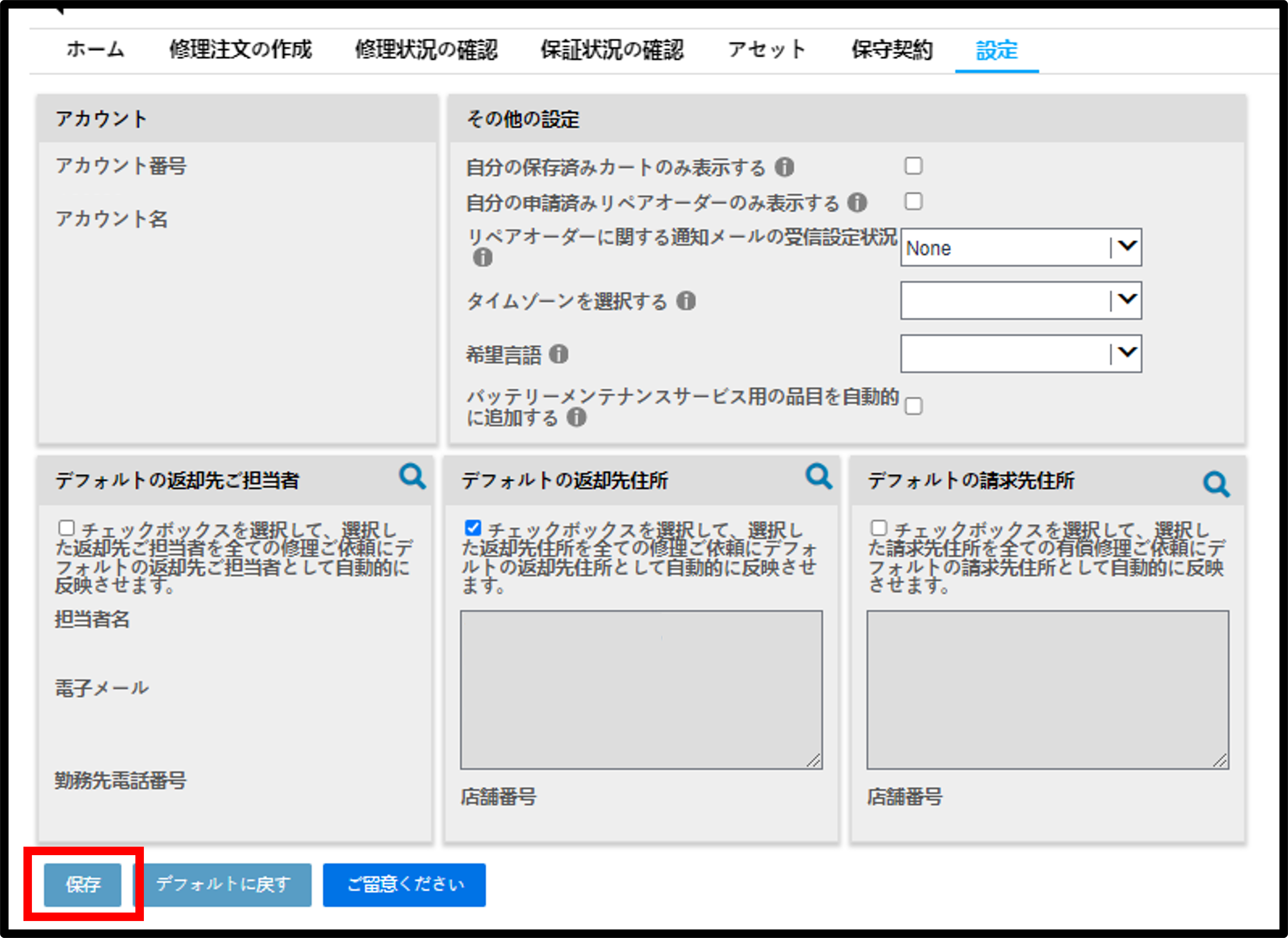The width and height of the screenshot is (1288, 938).
Task: Uncheck the デフォルトの返却先住所 checkbox
Action: click(472, 528)
